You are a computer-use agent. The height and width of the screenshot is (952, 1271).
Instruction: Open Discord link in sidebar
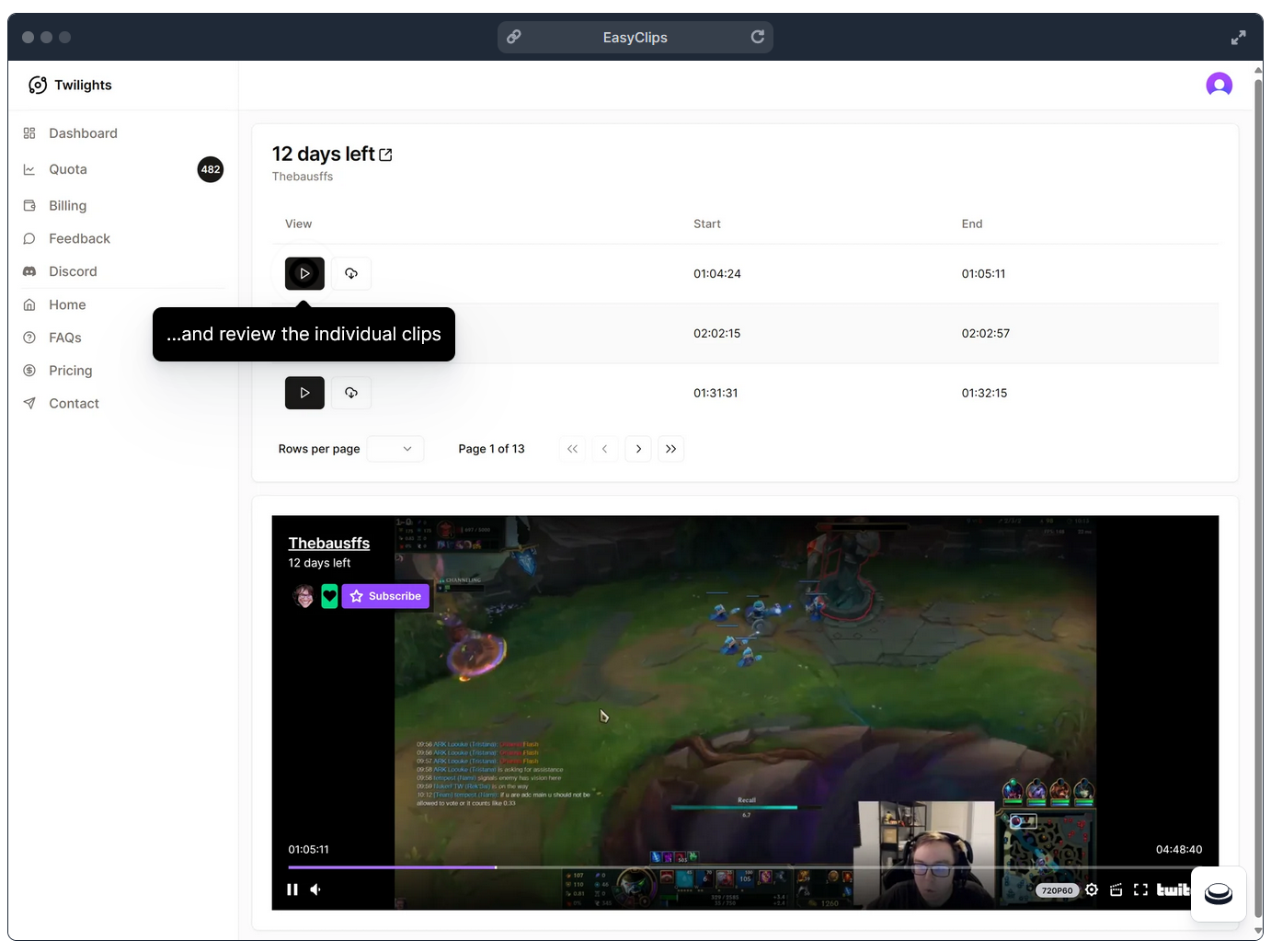coord(73,271)
